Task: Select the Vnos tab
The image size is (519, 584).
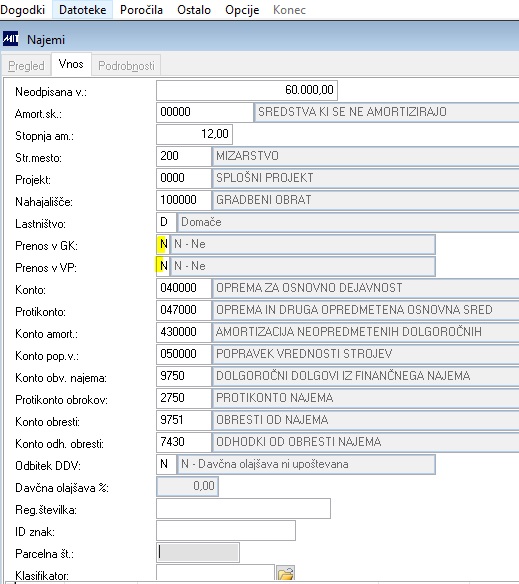Action: 71,64
